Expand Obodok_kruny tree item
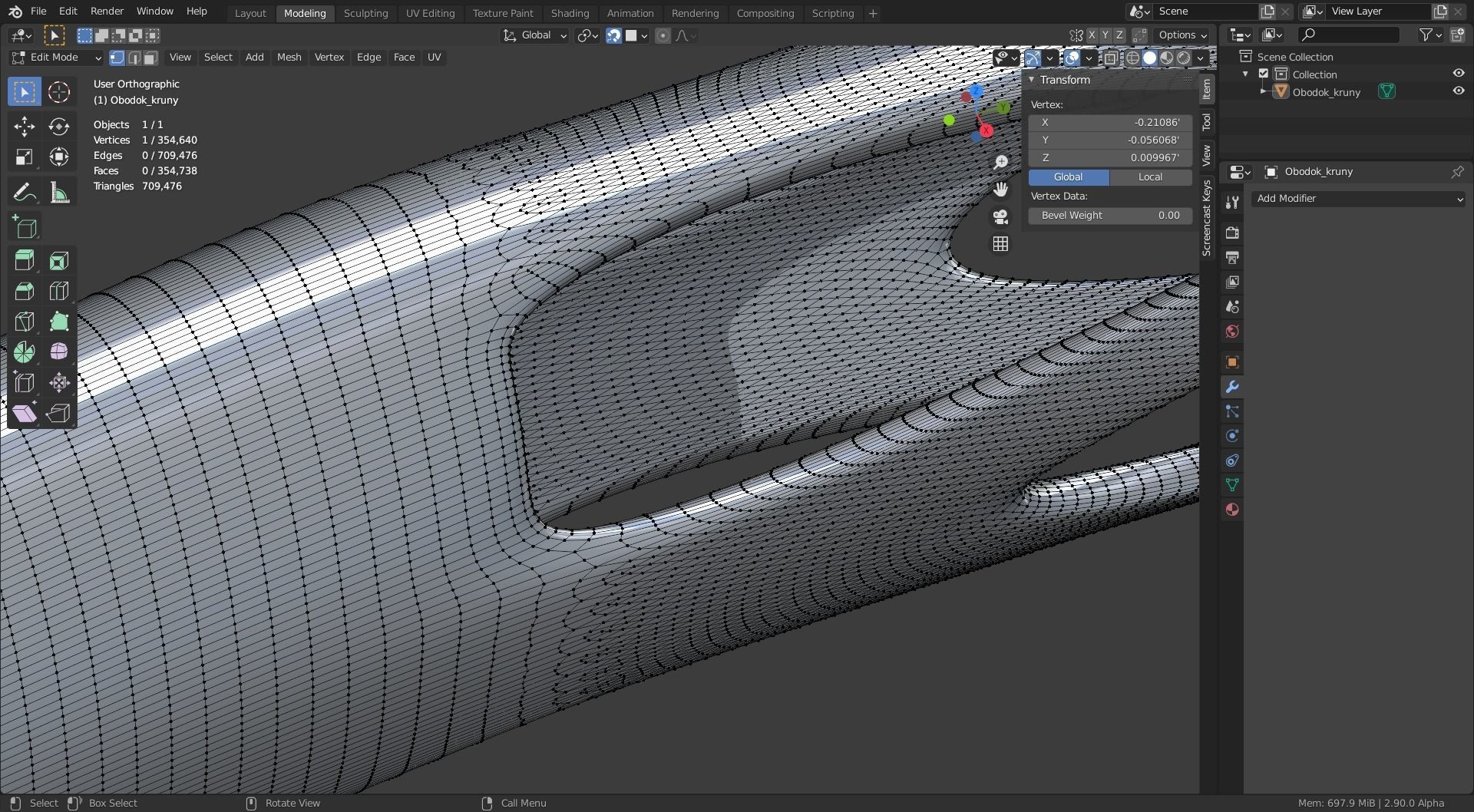Viewport: 1474px width, 812px height. [x=1263, y=92]
